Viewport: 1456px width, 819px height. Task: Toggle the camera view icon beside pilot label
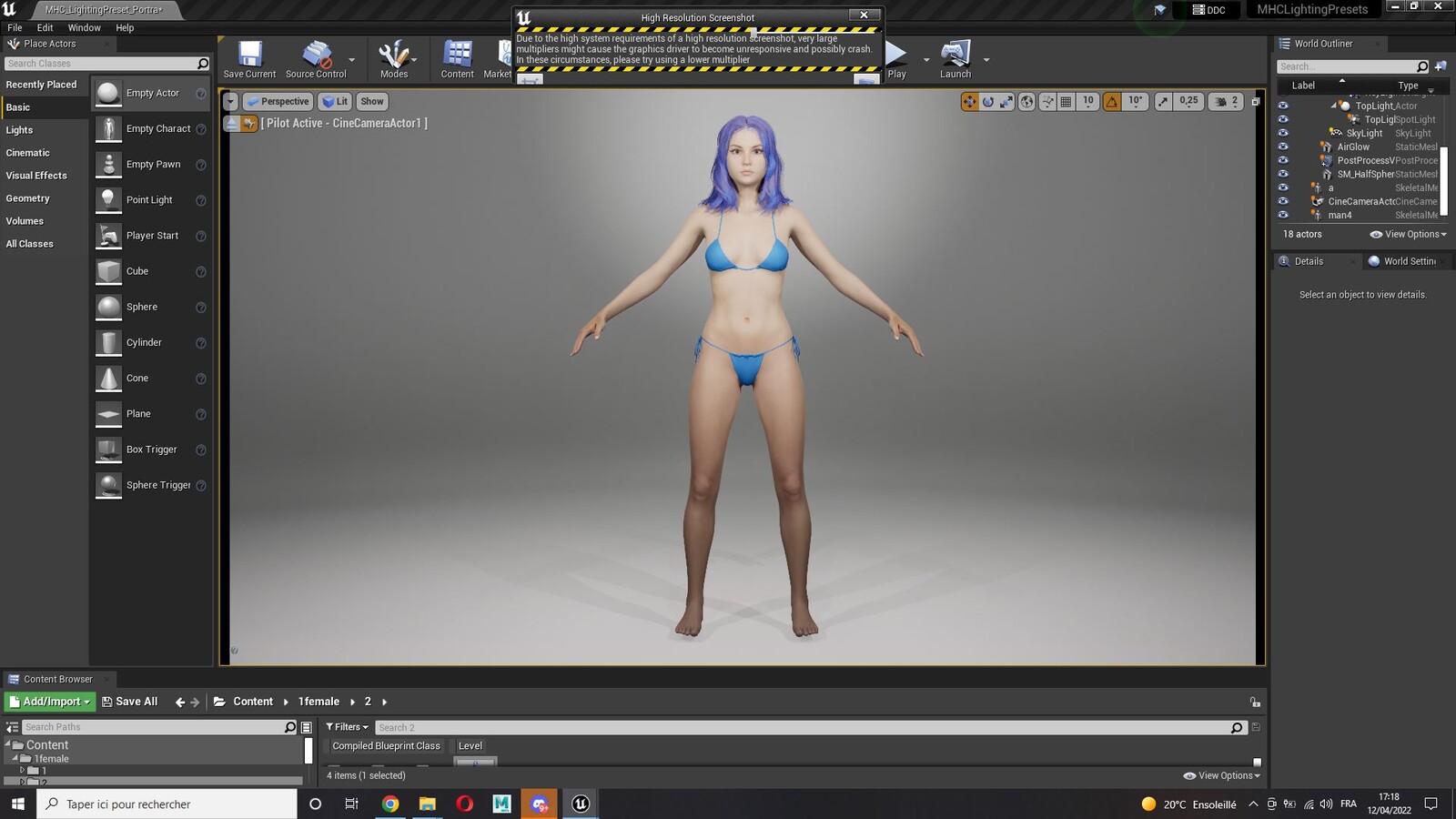click(249, 124)
